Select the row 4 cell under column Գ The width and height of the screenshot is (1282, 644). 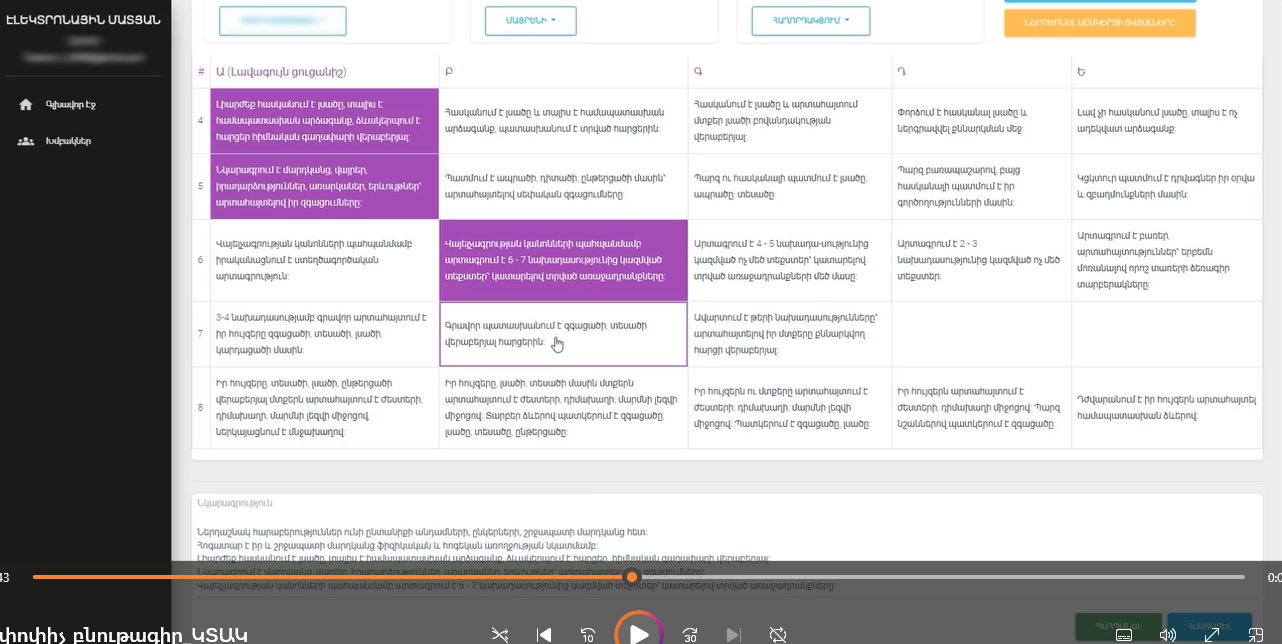click(x=790, y=120)
